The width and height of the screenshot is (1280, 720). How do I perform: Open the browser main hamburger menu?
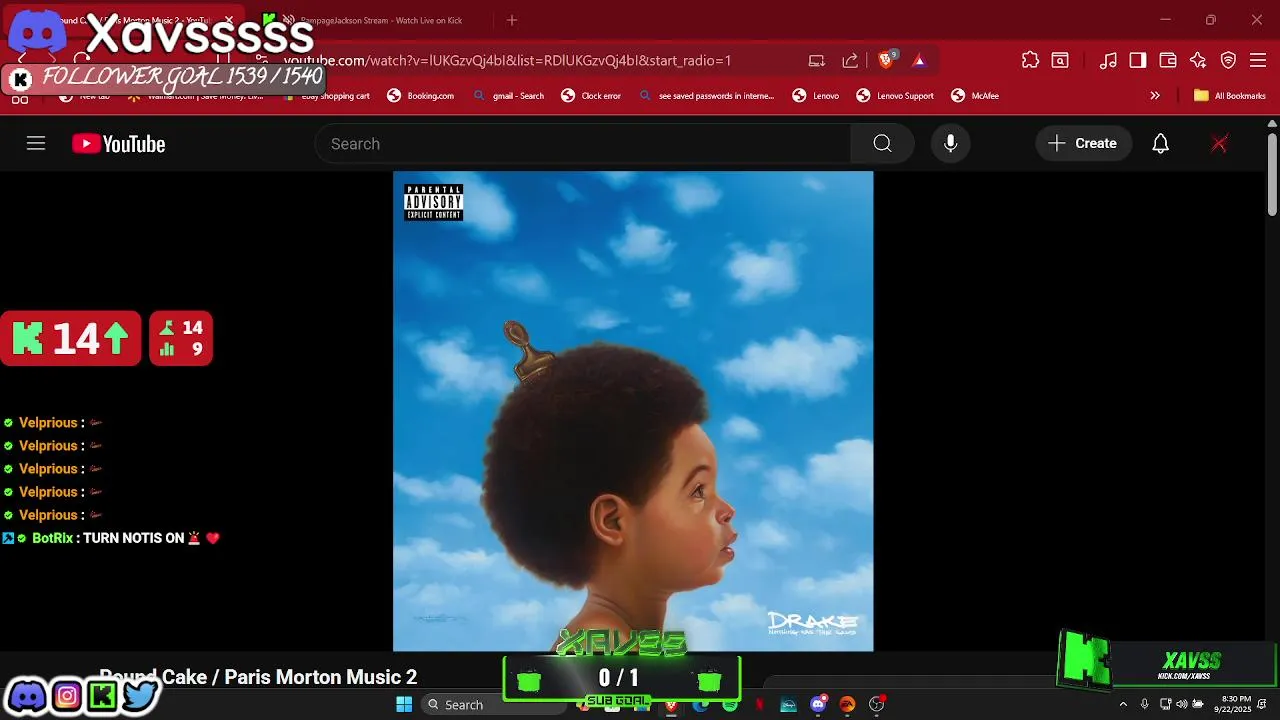coord(1258,60)
